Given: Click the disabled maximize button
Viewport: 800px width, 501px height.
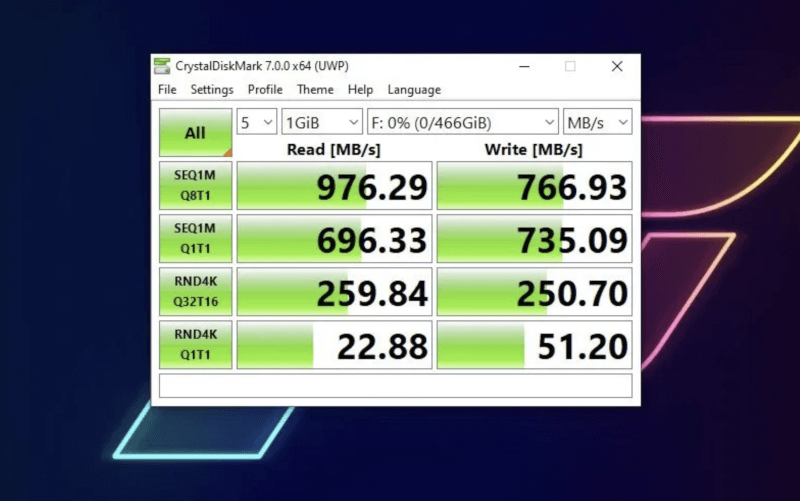Looking at the screenshot, I should pos(570,66).
